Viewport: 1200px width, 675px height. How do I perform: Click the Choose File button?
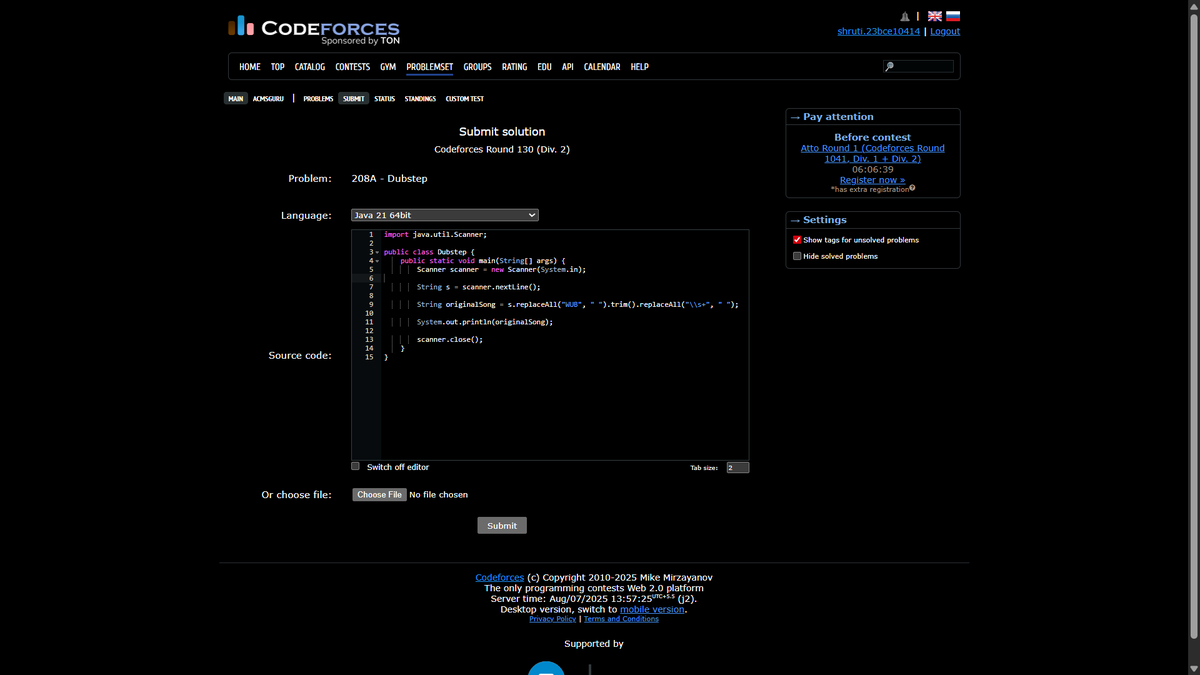(x=379, y=494)
